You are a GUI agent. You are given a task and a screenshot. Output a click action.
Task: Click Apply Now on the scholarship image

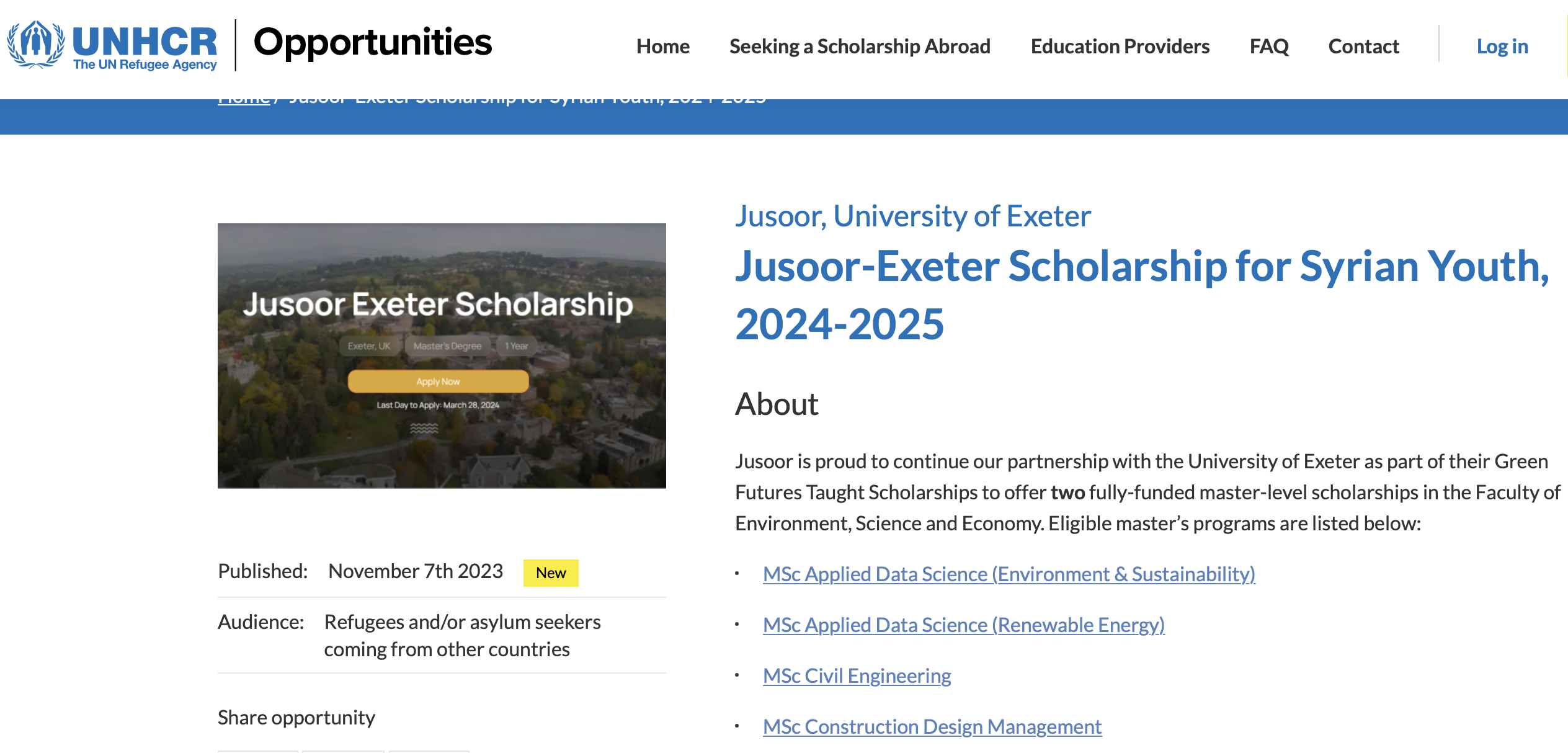[x=437, y=381]
